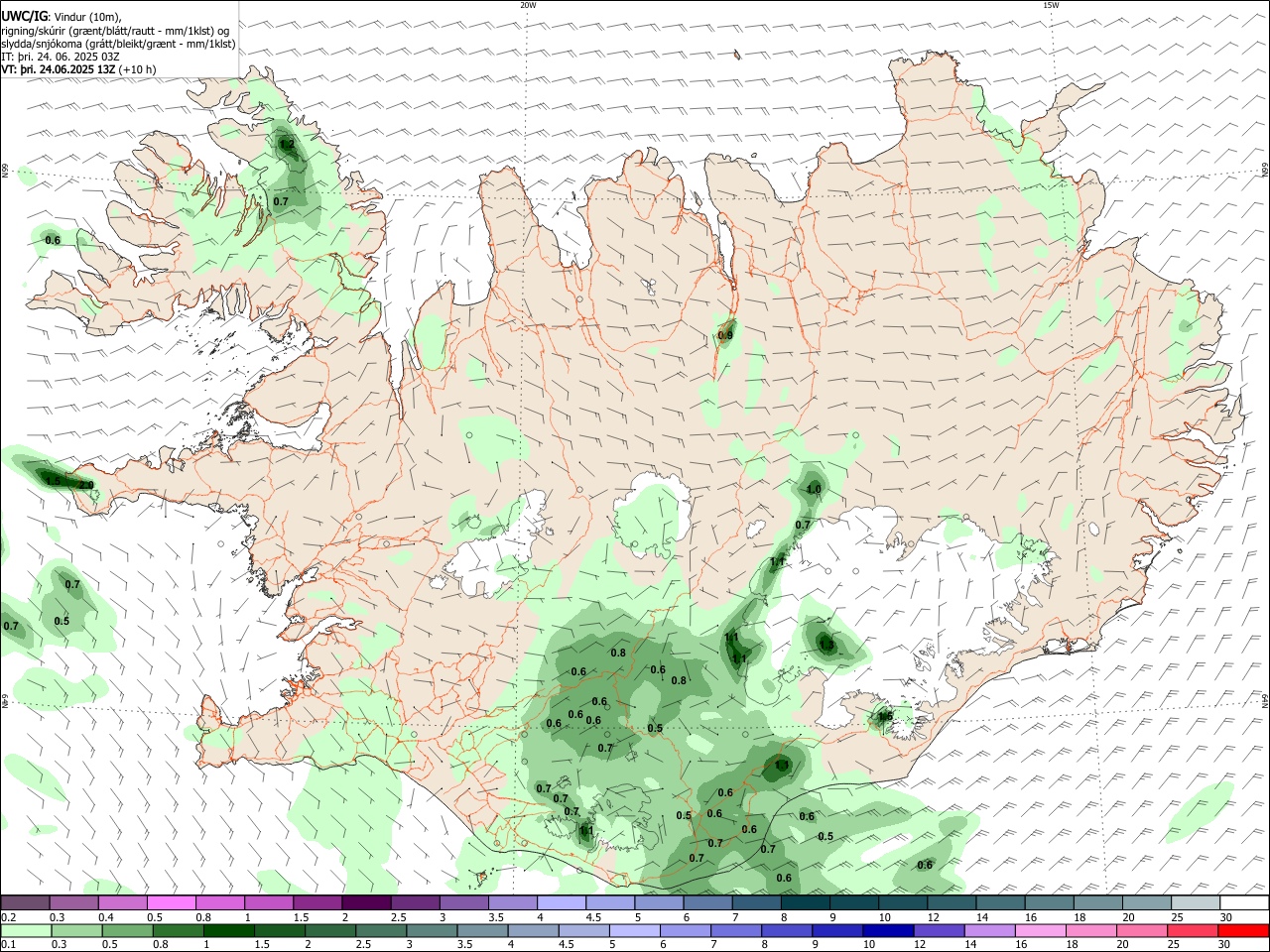Select the red swatch ending lower legend row

tap(1244, 931)
